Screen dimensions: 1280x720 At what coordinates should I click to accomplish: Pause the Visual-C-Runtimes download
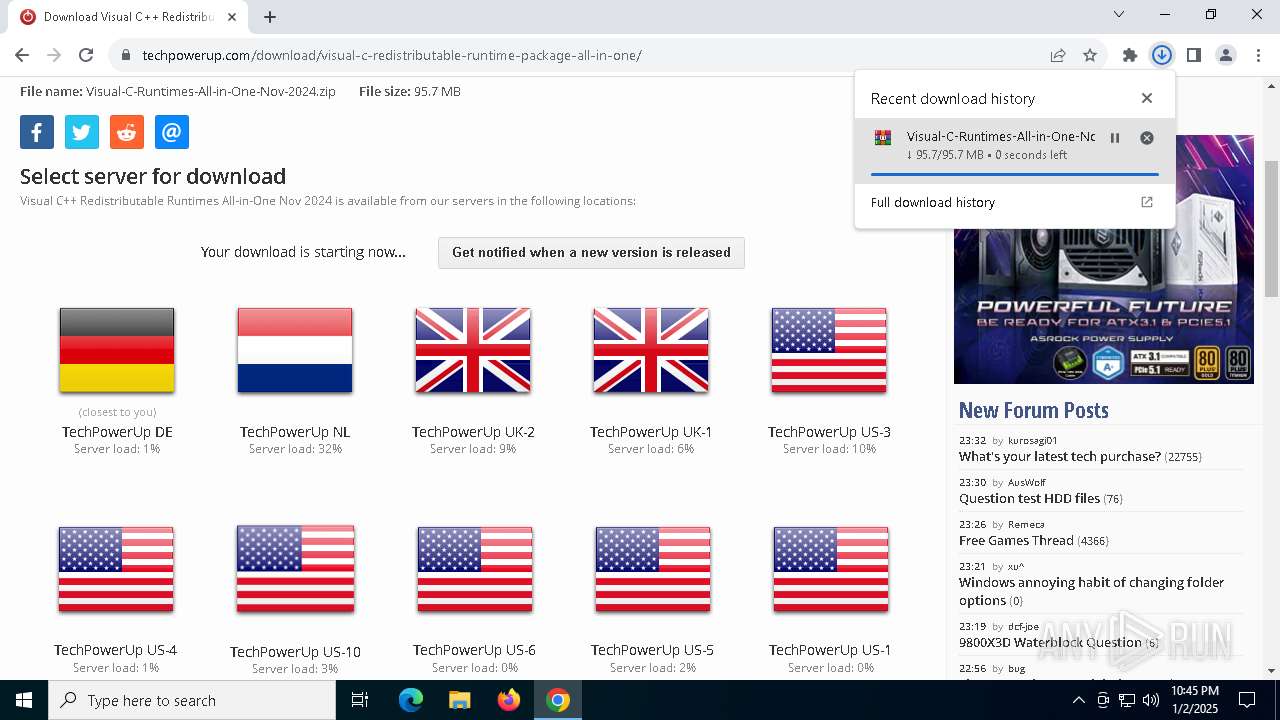pyautogui.click(x=1115, y=138)
